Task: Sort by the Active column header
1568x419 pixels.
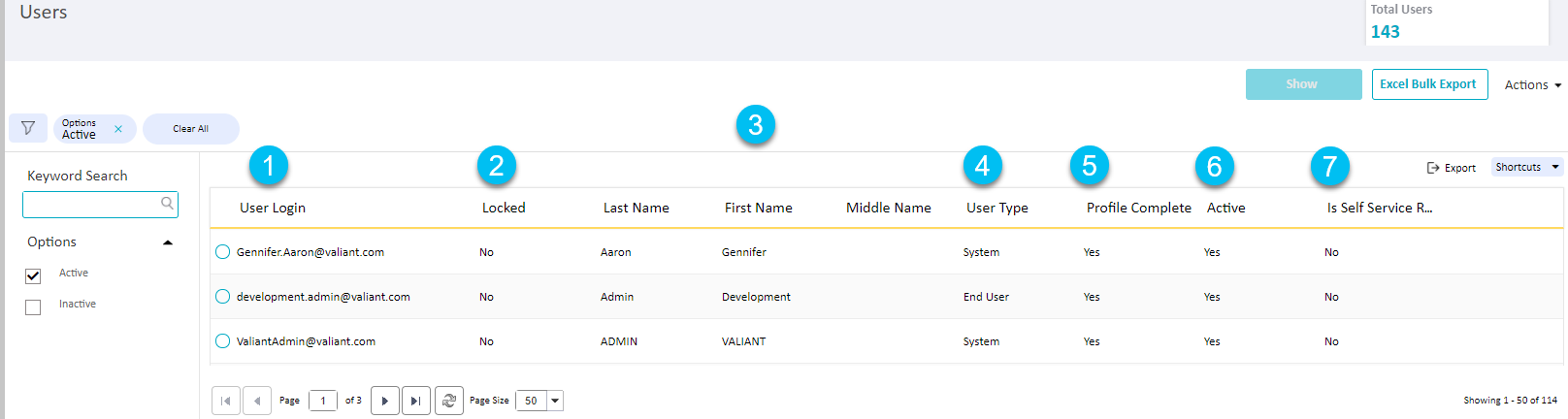Action: coord(1226,208)
